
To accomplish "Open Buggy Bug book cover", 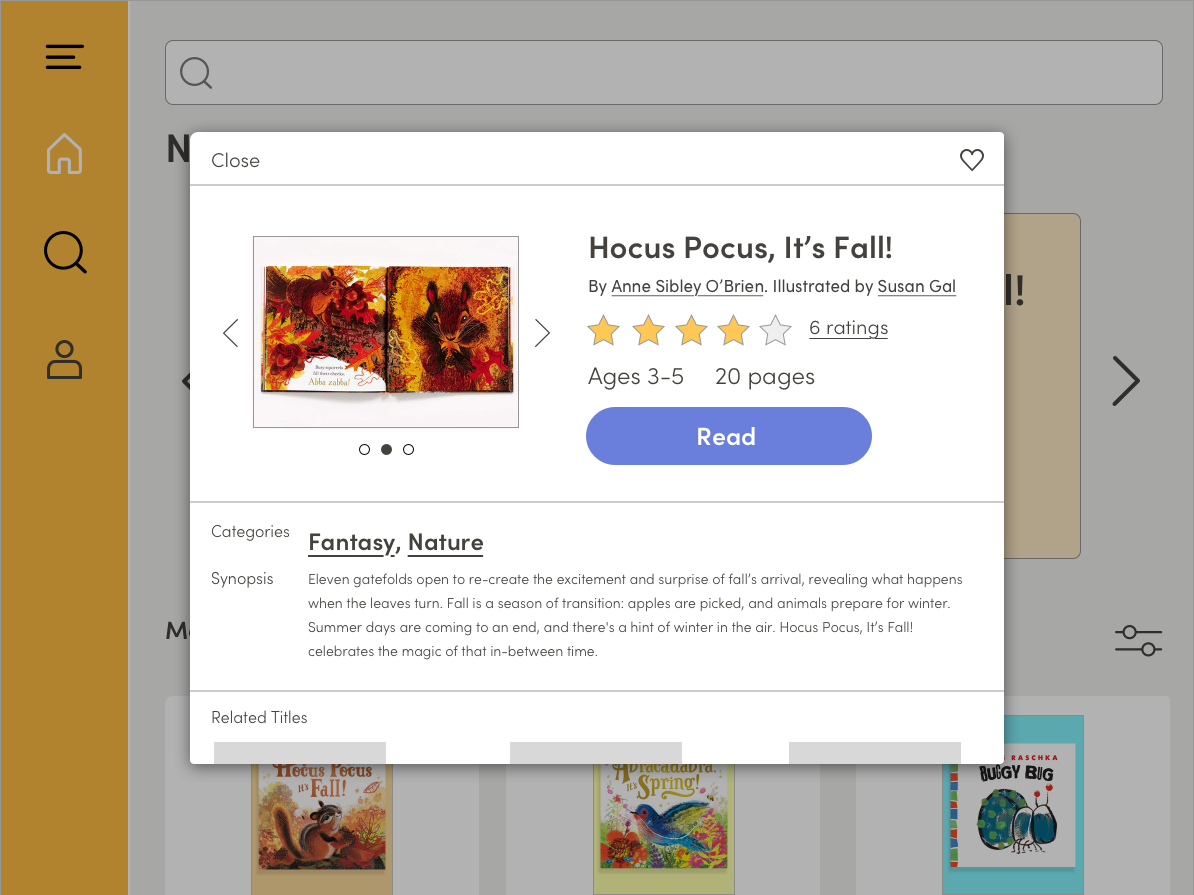I will [1014, 804].
